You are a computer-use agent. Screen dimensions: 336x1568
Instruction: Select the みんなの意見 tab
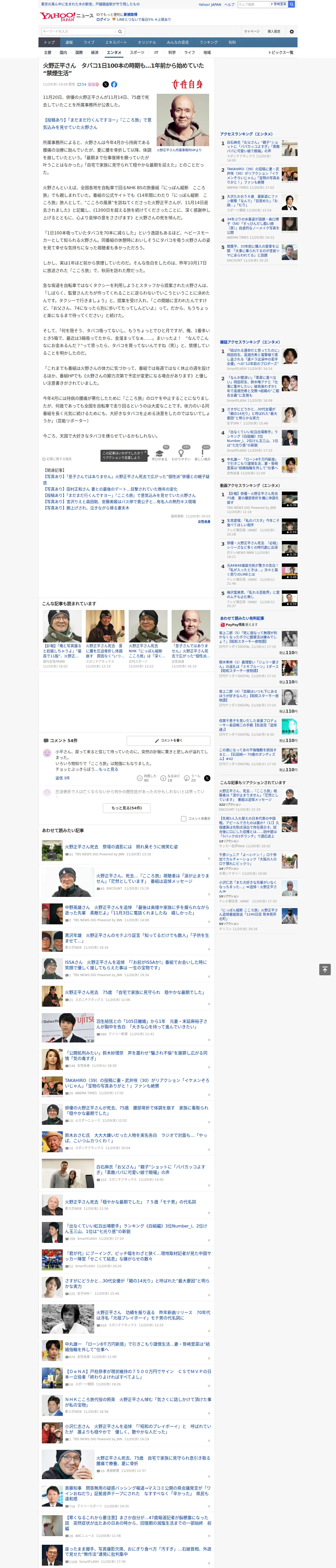[x=178, y=43]
